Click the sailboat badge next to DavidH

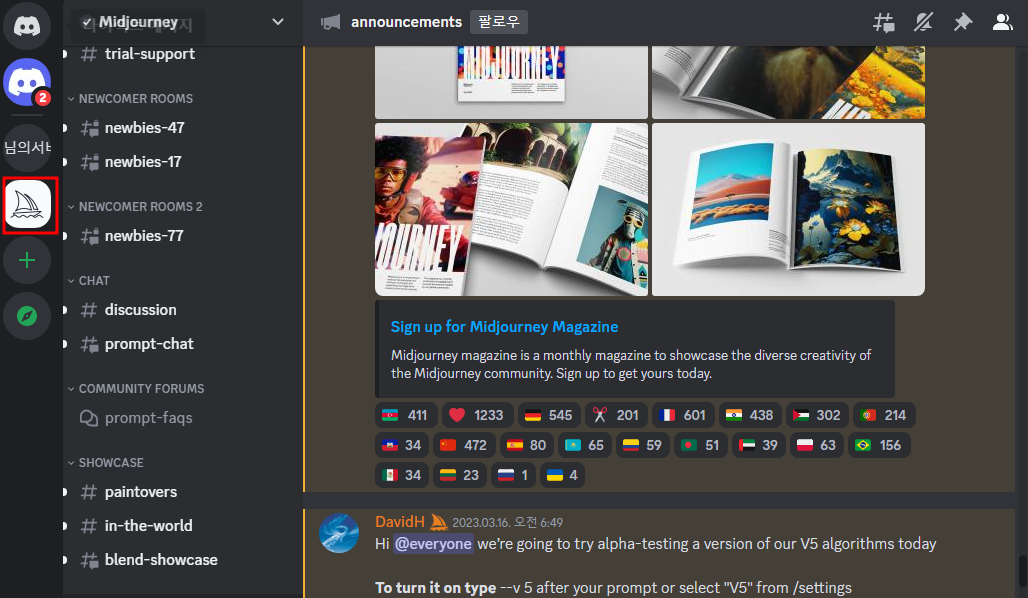(x=439, y=522)
